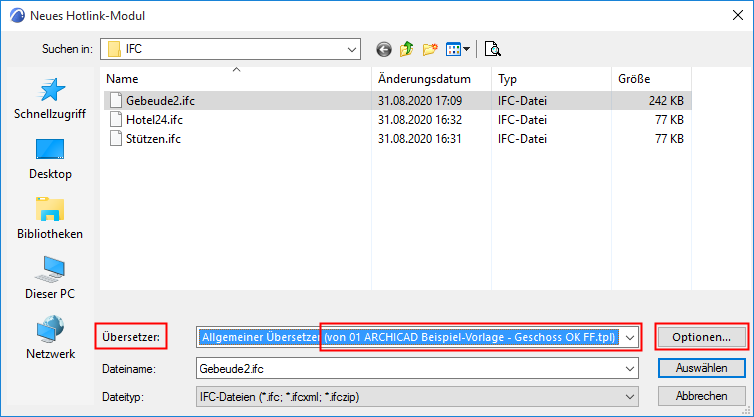Click IFC-Datei type in Hotel24.ifc row
754x417 pixels.
(x=522, y=119)
